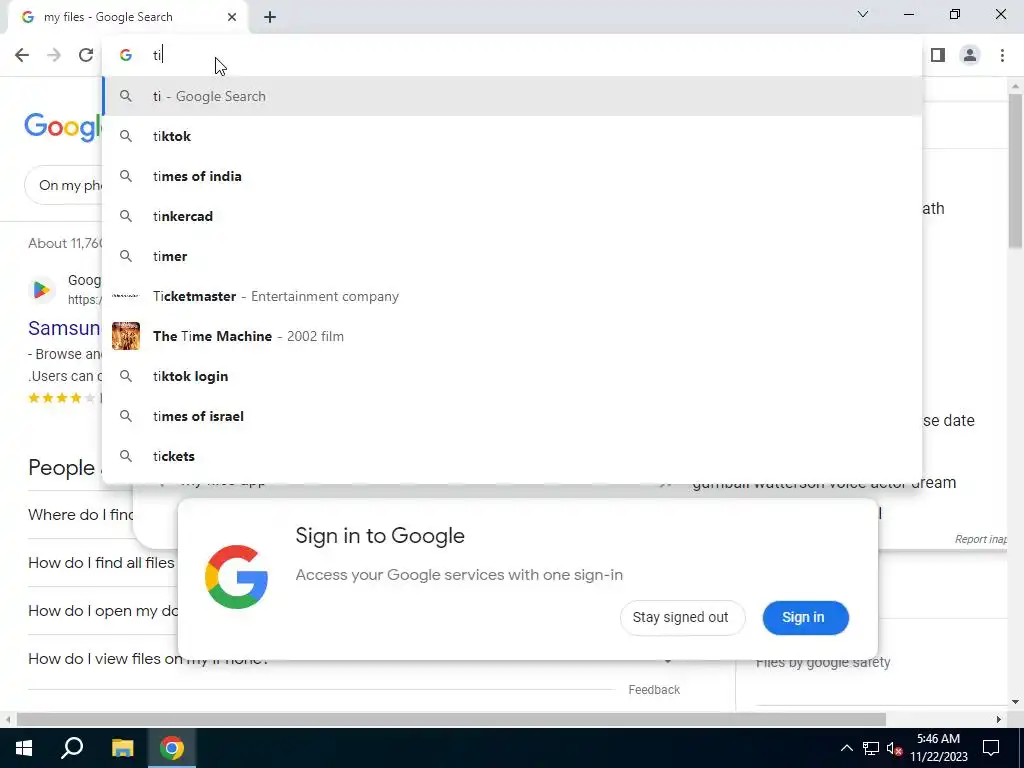Open a new tab with plus icon
The height and width of the screenshot is (768, 1024).
click(270, 17)
